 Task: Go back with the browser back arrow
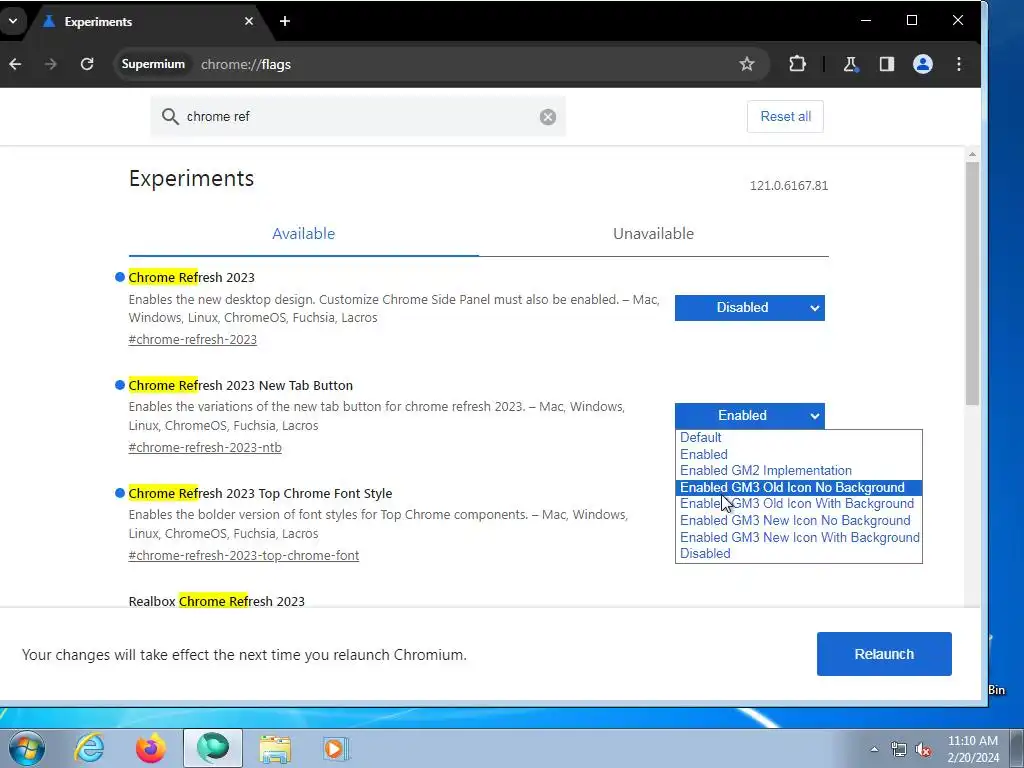(16, 64)
